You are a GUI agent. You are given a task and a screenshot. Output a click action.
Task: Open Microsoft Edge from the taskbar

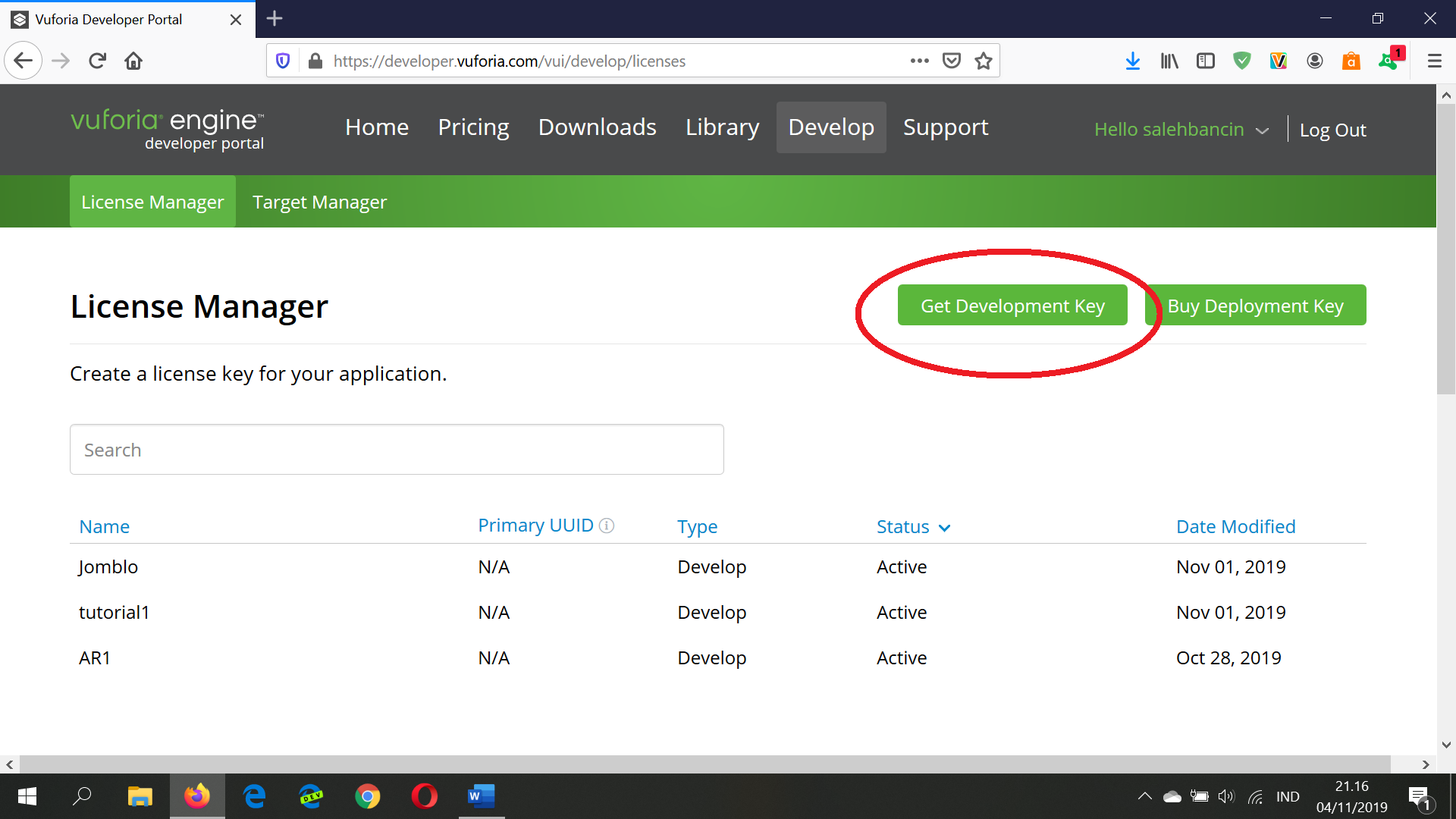[254, 796]
